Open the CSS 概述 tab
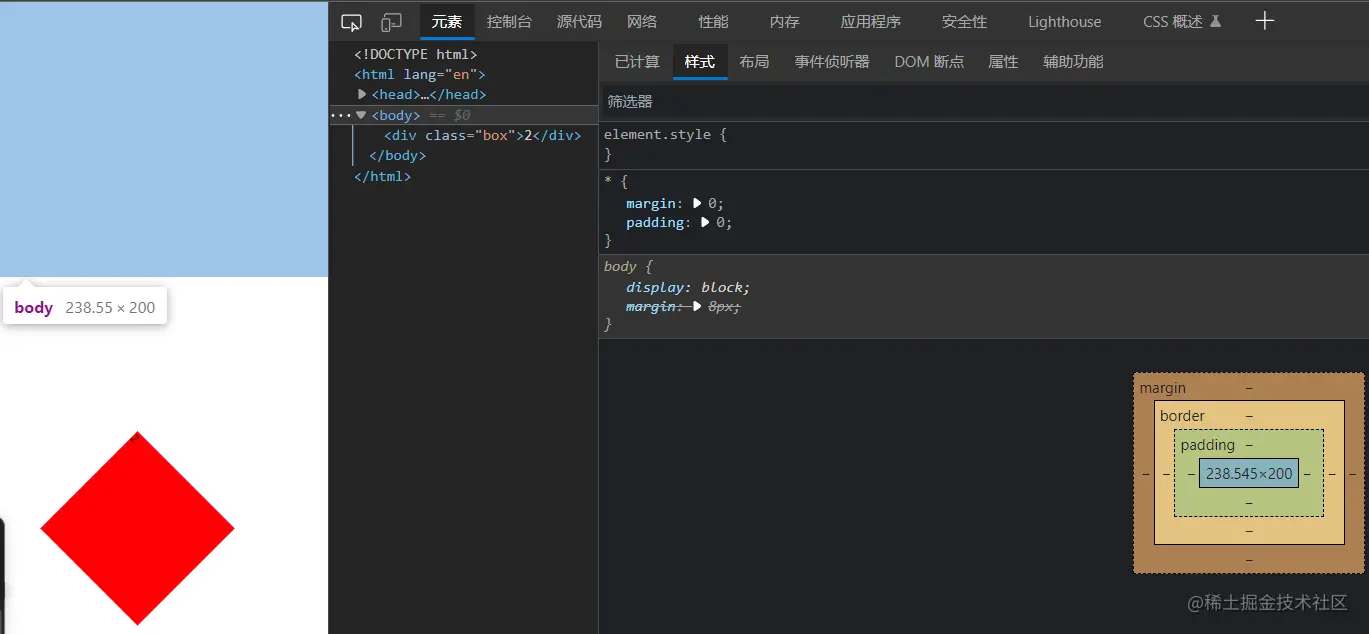This screenshot has width=1369, height=634. [x=1182, y=22]
